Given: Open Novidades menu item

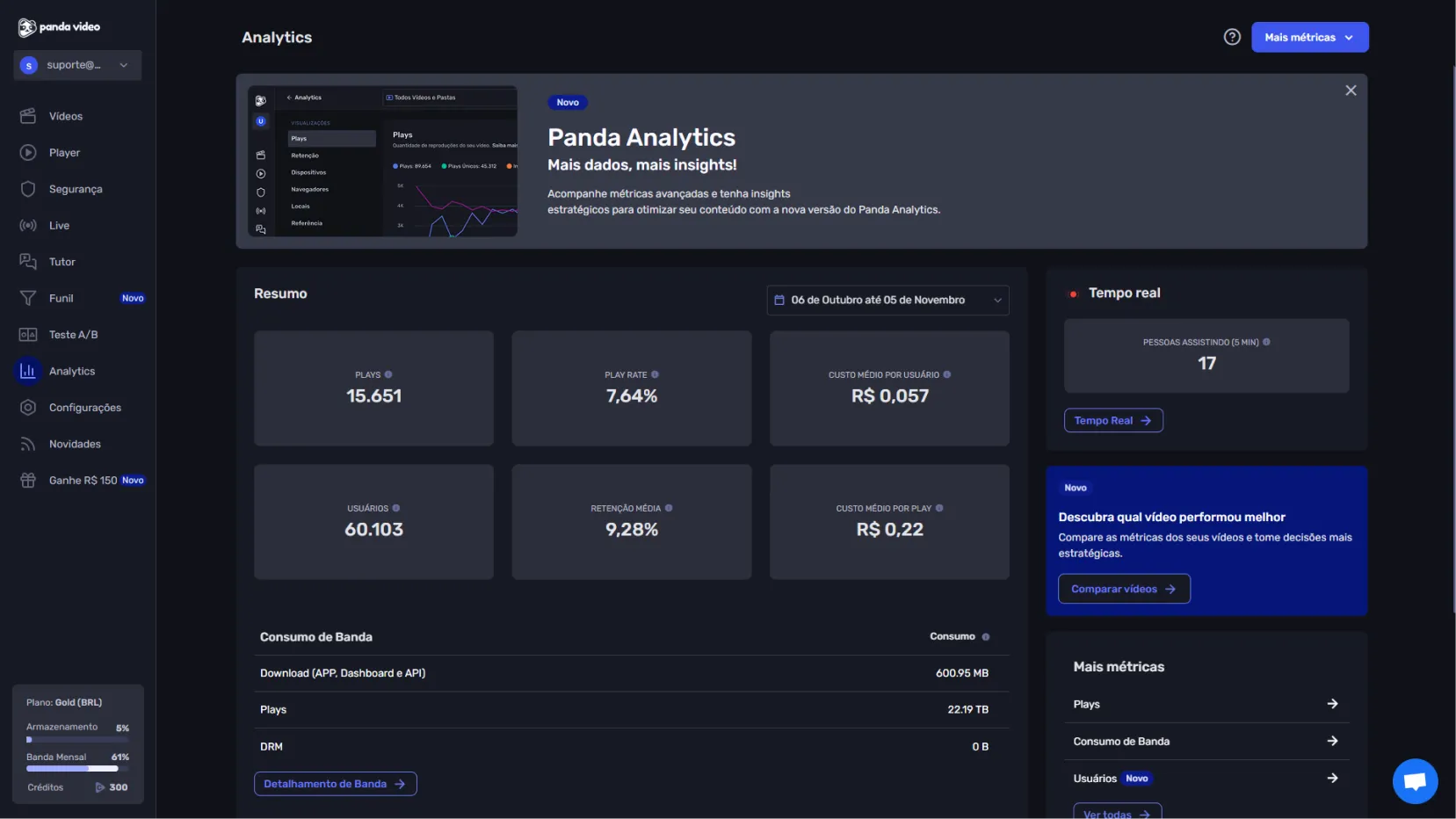Looking at the screenshot, I should 75,445.
